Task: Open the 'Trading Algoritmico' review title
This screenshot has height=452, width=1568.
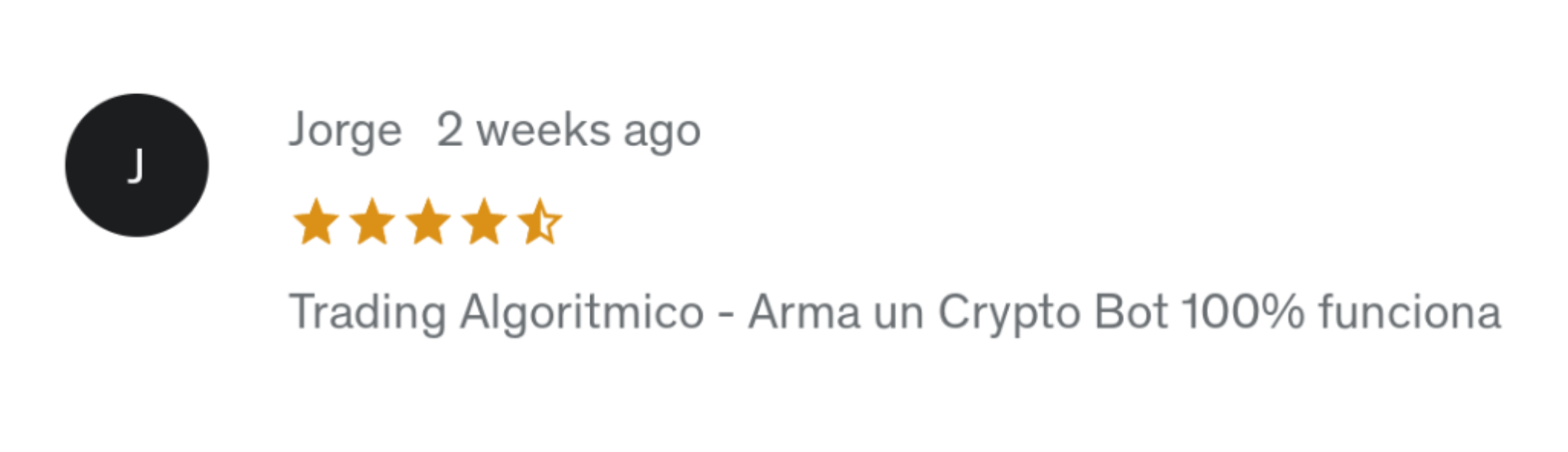Action: pyautogui.click(x=496, y=313)
